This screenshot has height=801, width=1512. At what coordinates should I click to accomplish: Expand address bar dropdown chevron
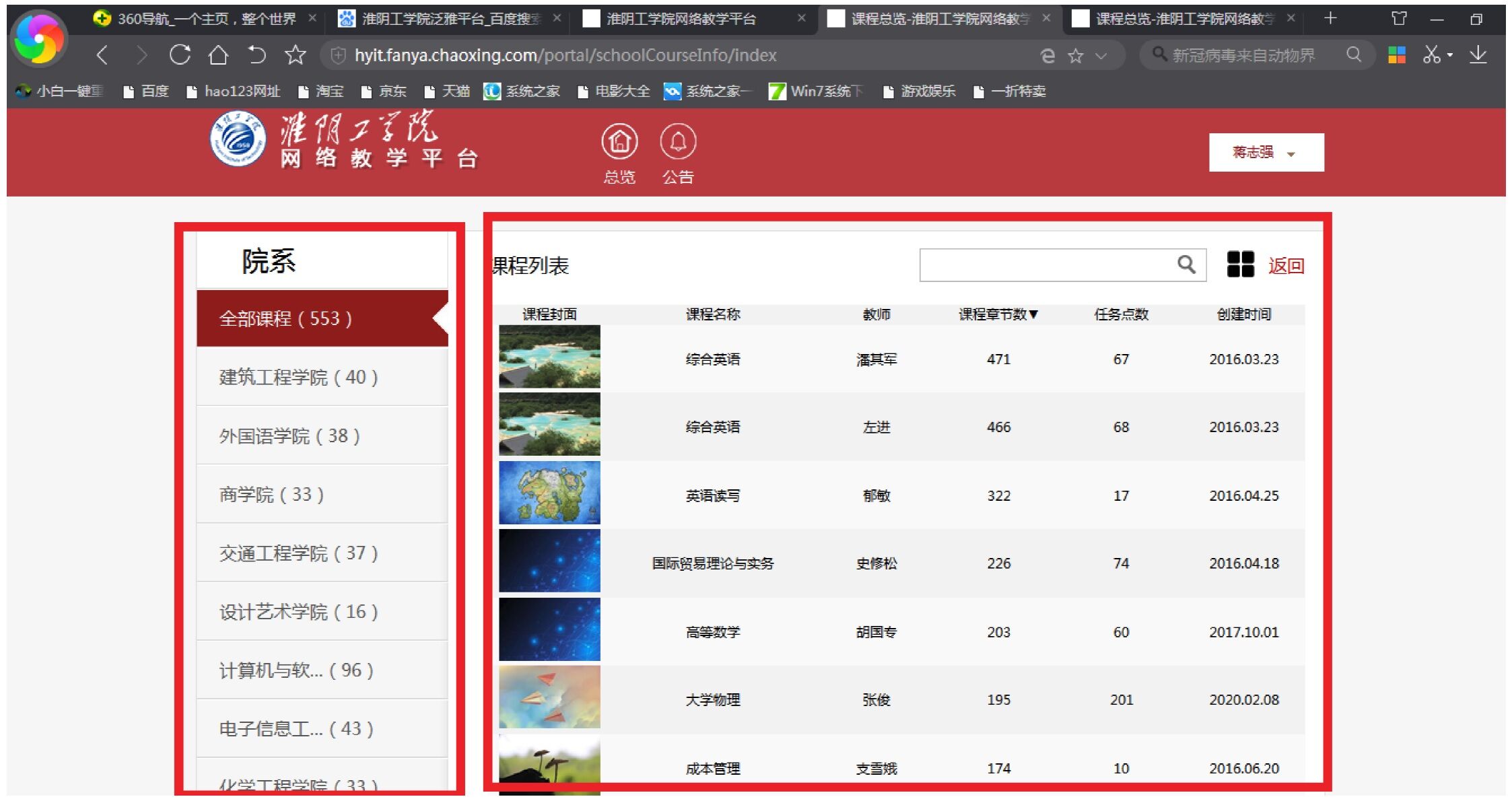[x=1101, y=56]
